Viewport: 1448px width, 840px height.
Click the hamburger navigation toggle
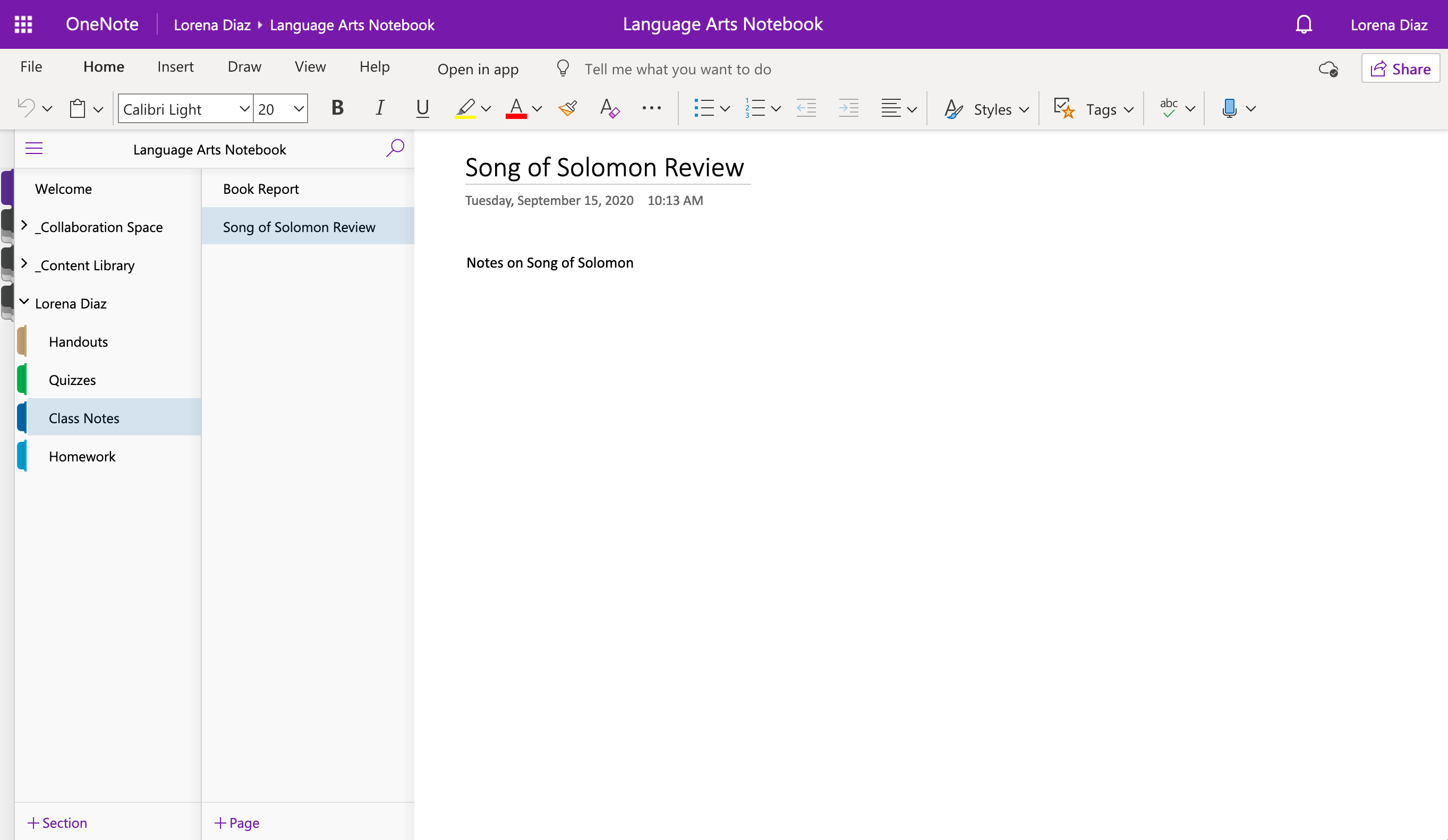(x=34, y=148)
